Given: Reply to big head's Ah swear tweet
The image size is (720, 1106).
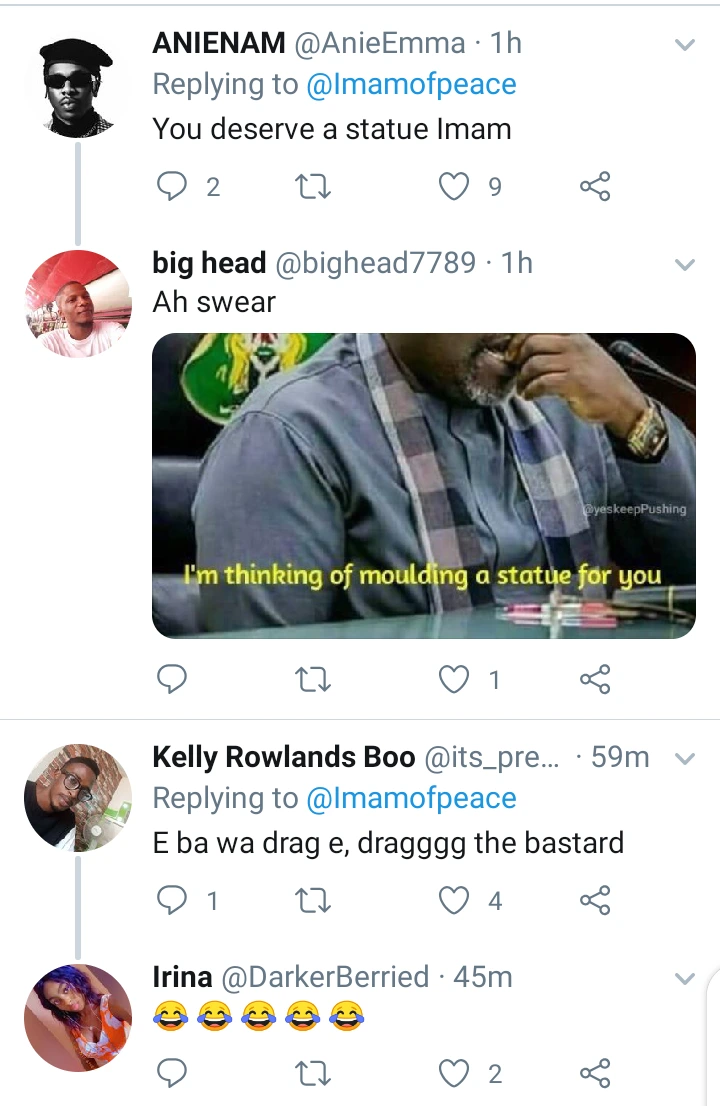Looking at the screenshot, I should (171, 679).
